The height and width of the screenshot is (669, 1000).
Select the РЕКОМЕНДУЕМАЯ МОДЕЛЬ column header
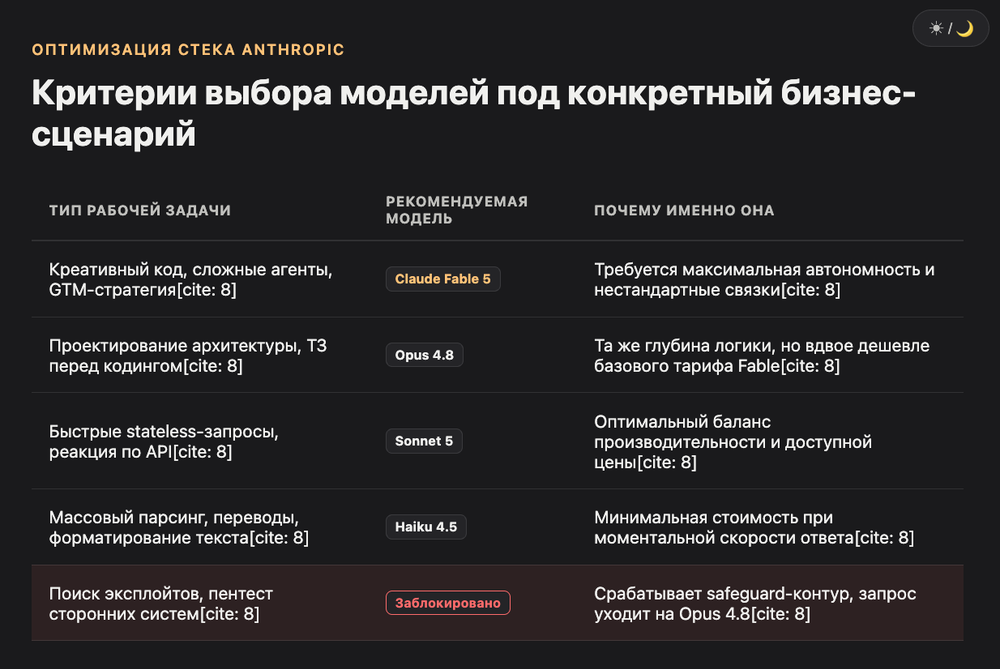coord(457,210)
